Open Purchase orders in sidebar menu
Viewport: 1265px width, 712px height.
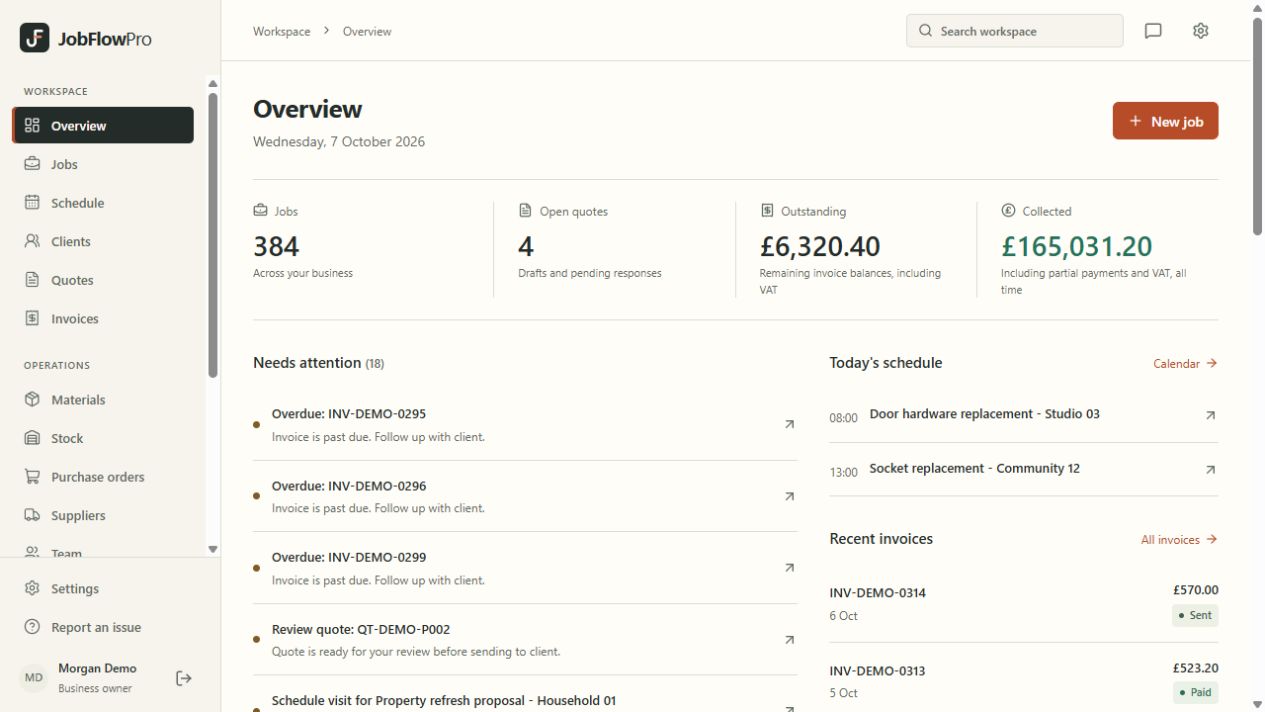[103, 477]
